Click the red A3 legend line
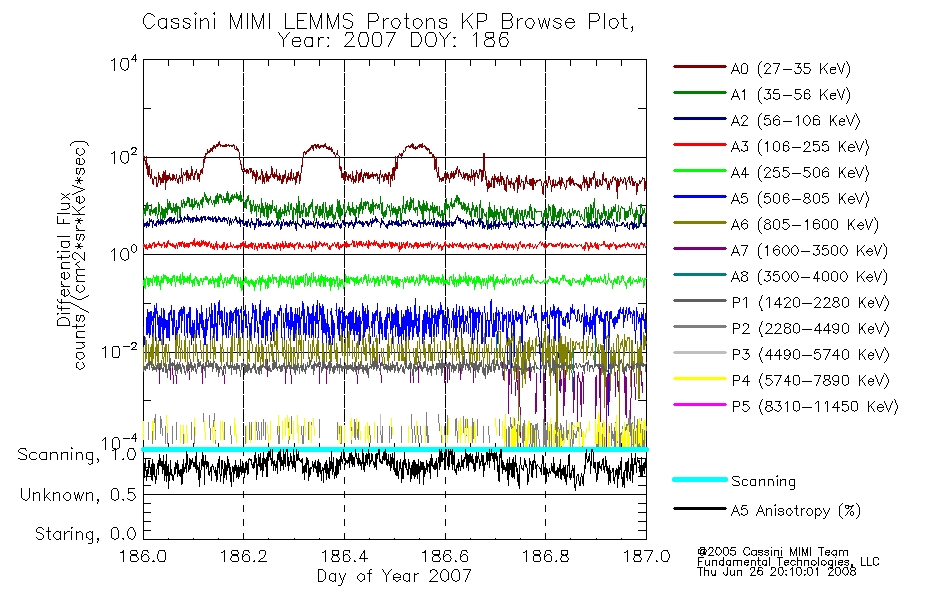Viewport: 950px width, 600px height. coord(699,145)
